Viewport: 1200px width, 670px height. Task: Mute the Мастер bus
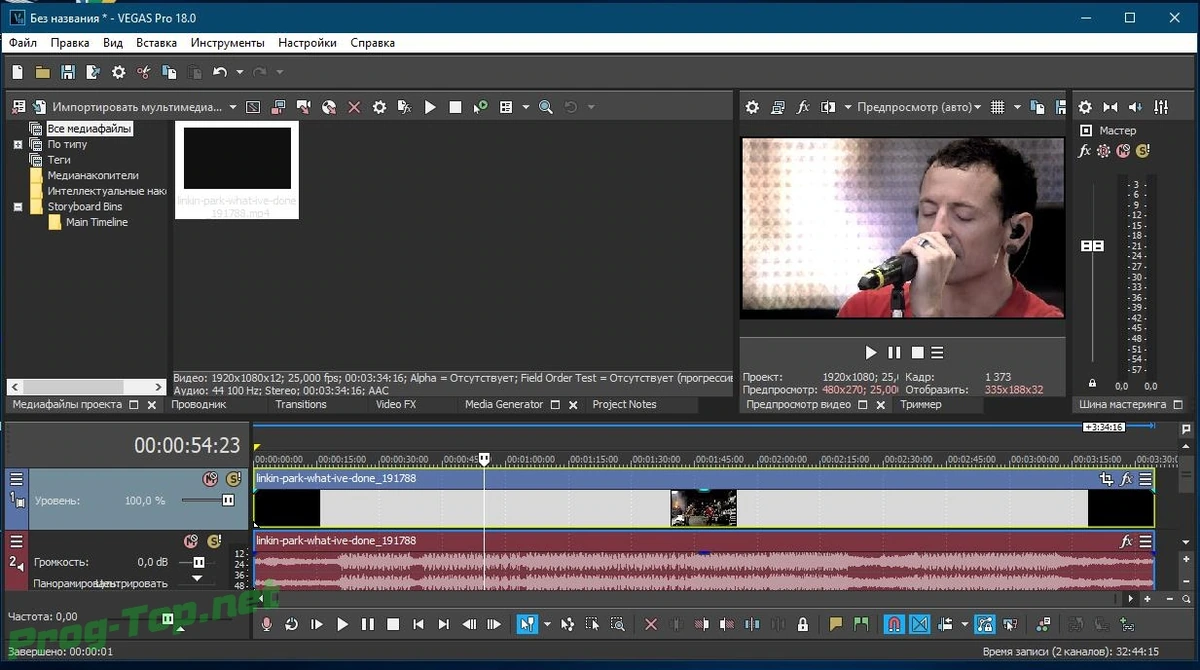pos(1123,151)
